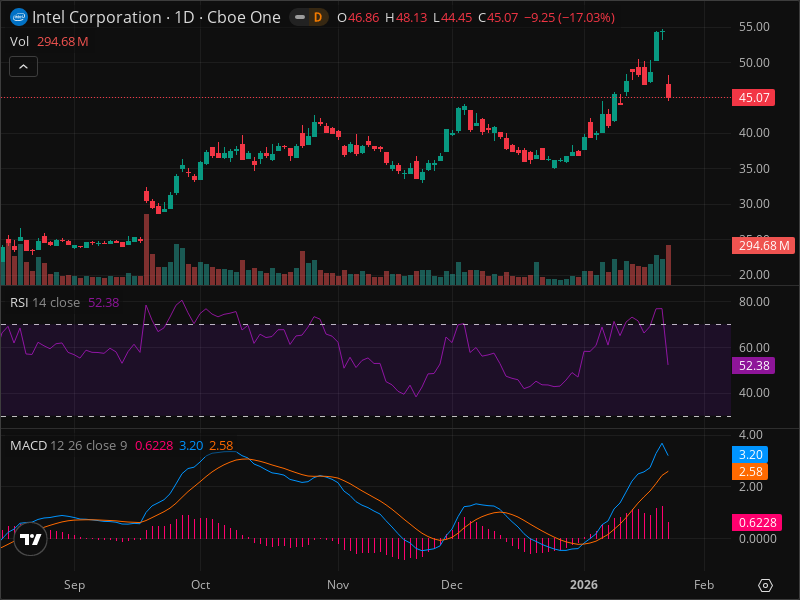This screenshot has width=800, height=600.
Task: Click the Dec label on time axis
Action: point(452,585)
